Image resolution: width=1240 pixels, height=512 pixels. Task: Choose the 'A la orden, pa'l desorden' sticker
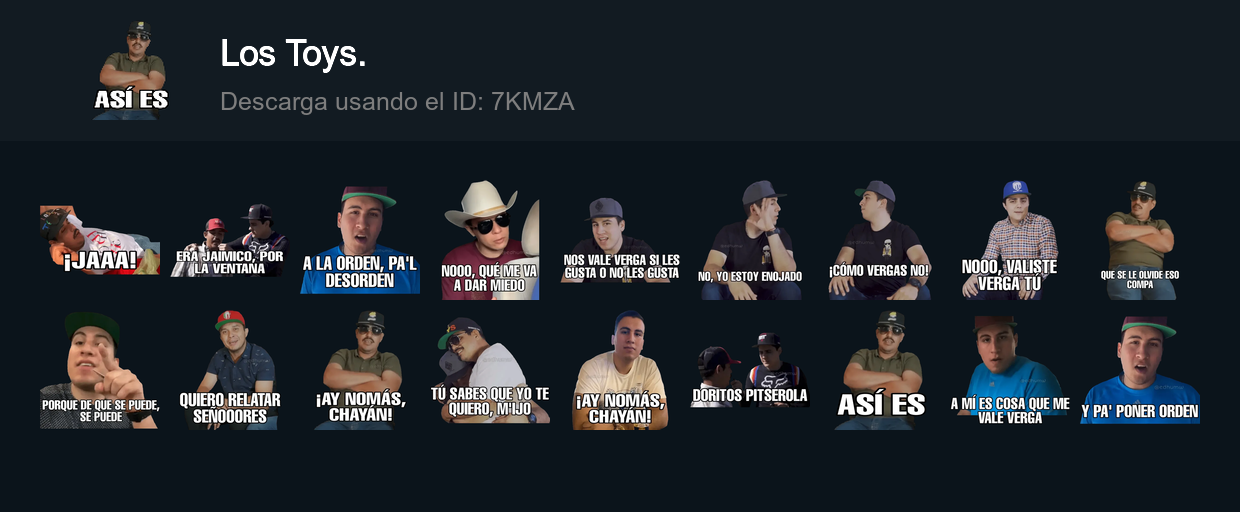pyautogui.click(x=360, y=240)
